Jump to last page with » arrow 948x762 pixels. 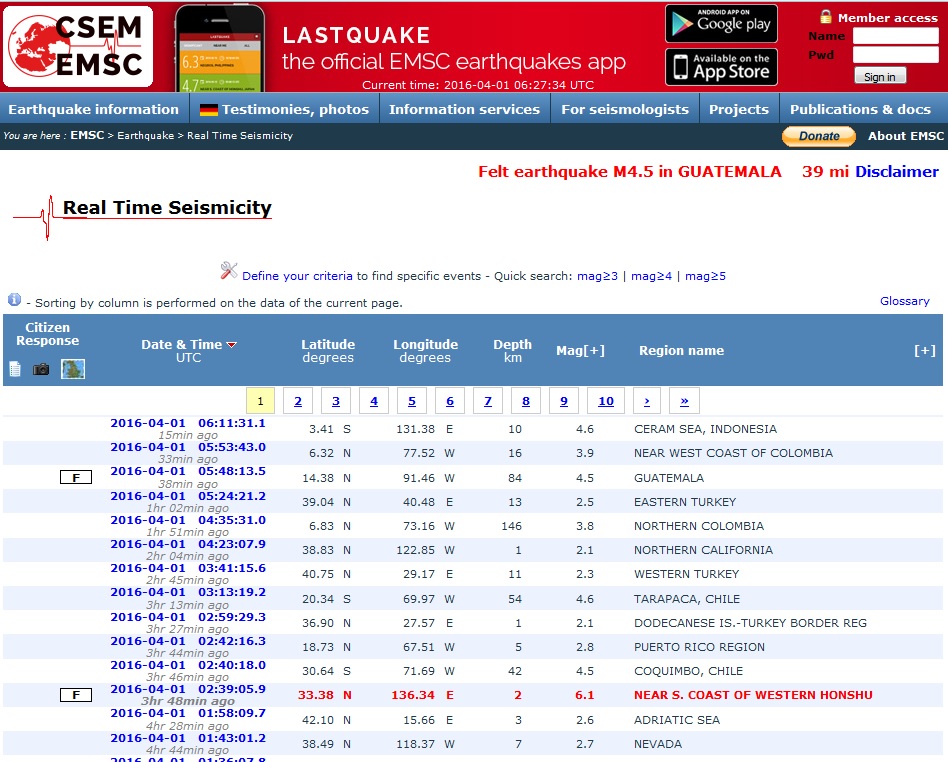point(684,401)
